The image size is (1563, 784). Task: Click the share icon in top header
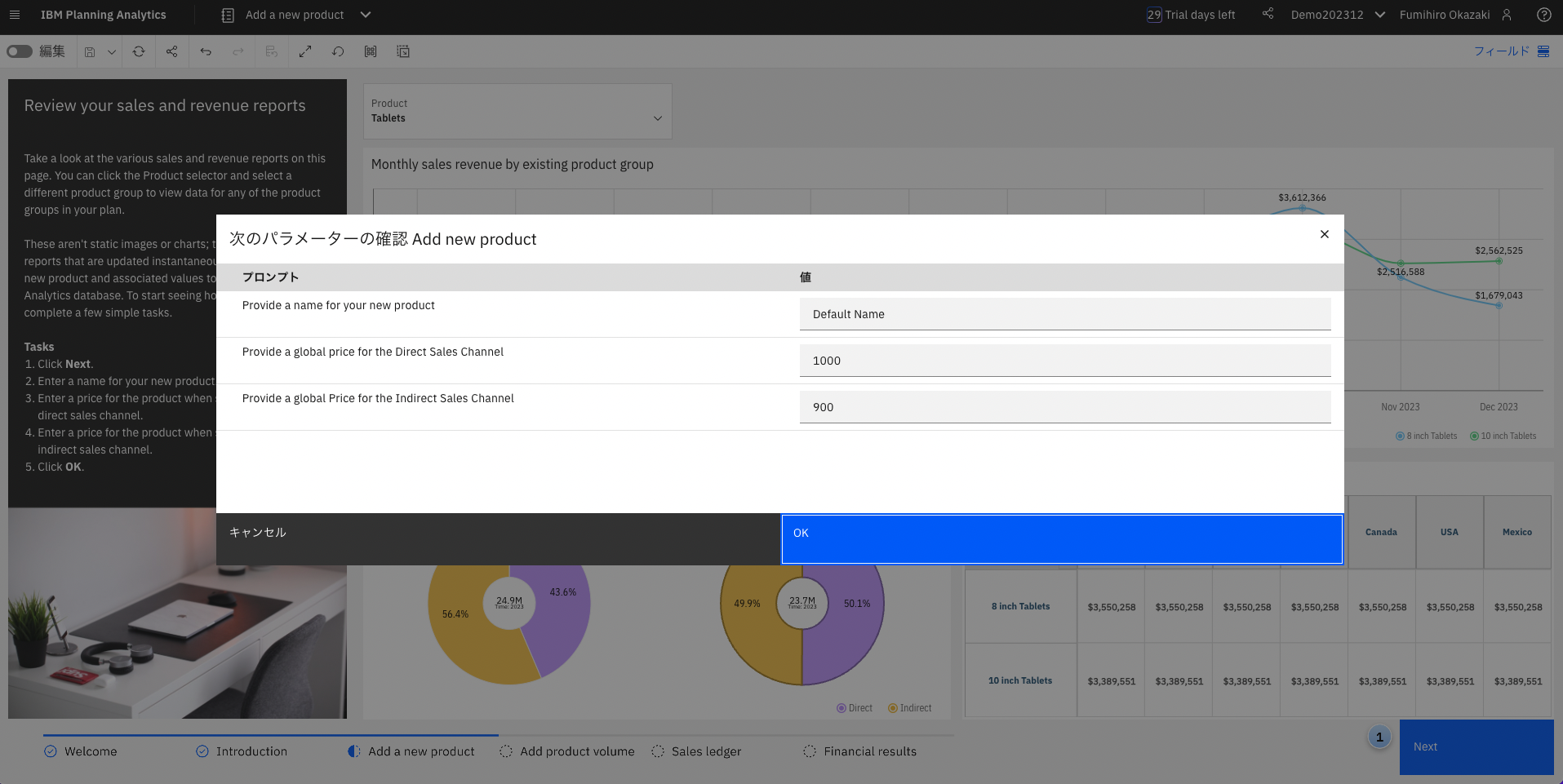1268,14
